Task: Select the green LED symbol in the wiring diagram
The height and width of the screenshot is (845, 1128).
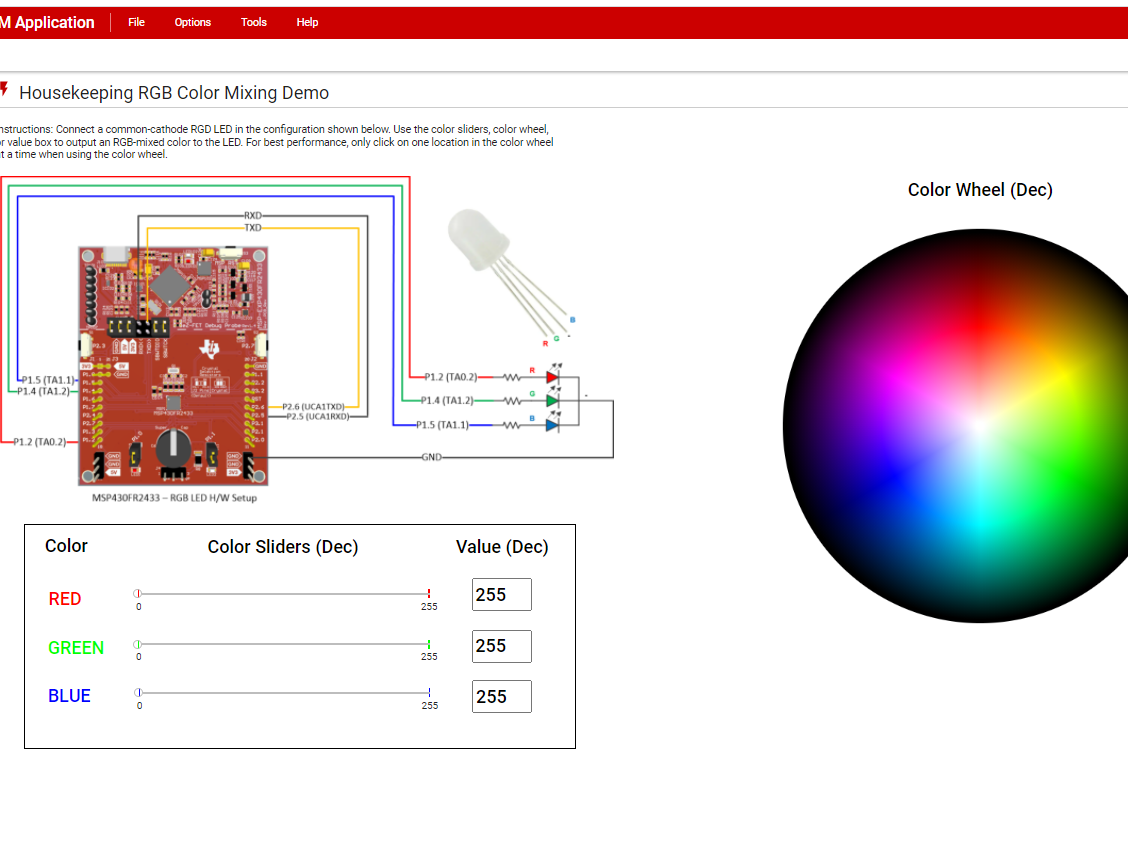Action: click(552, 400)
